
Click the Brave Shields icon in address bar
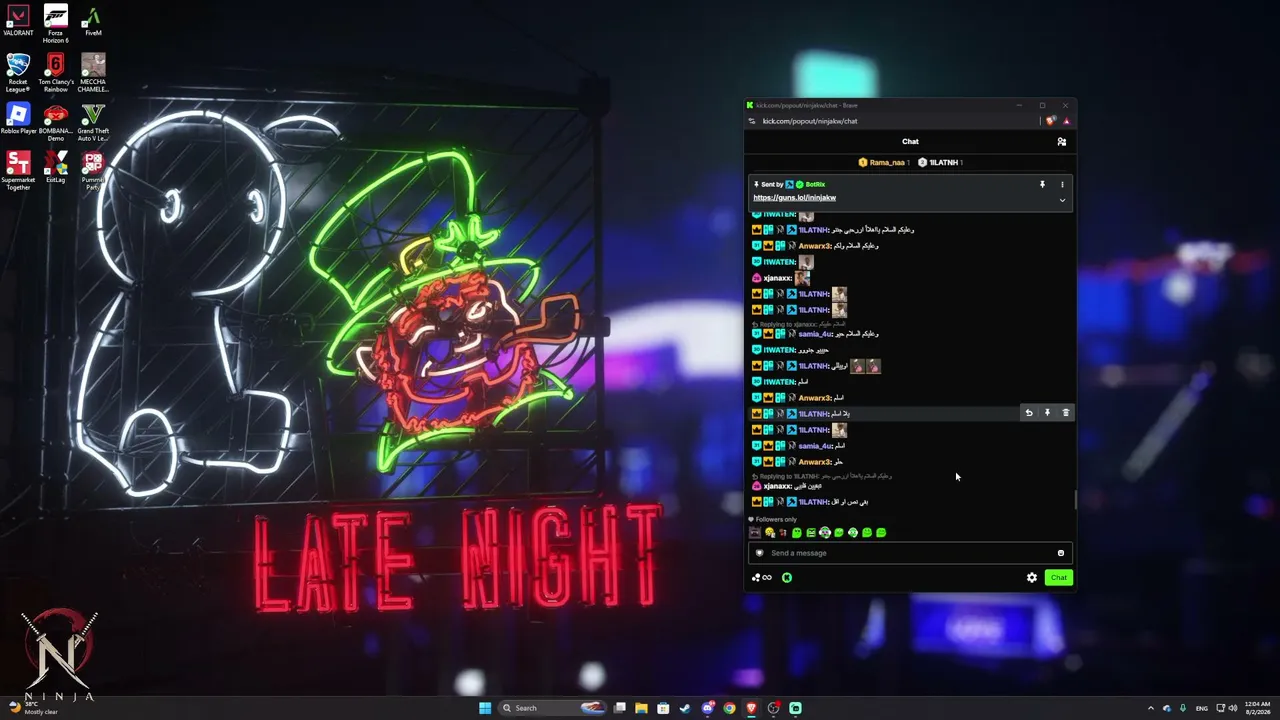point(1051,121)
